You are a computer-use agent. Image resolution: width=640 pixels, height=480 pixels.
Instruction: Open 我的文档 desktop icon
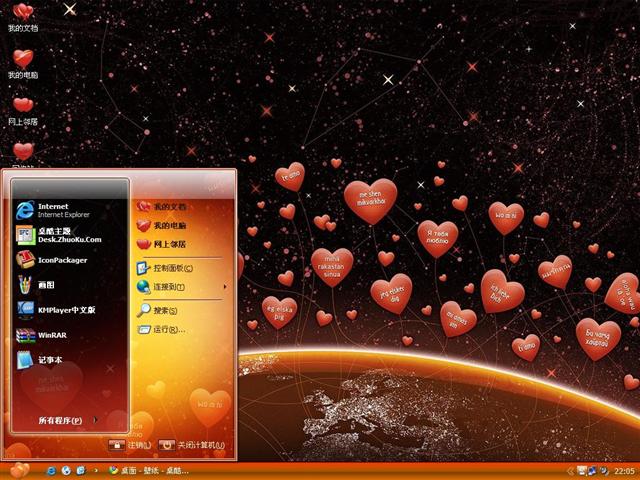tap(23, 17)
